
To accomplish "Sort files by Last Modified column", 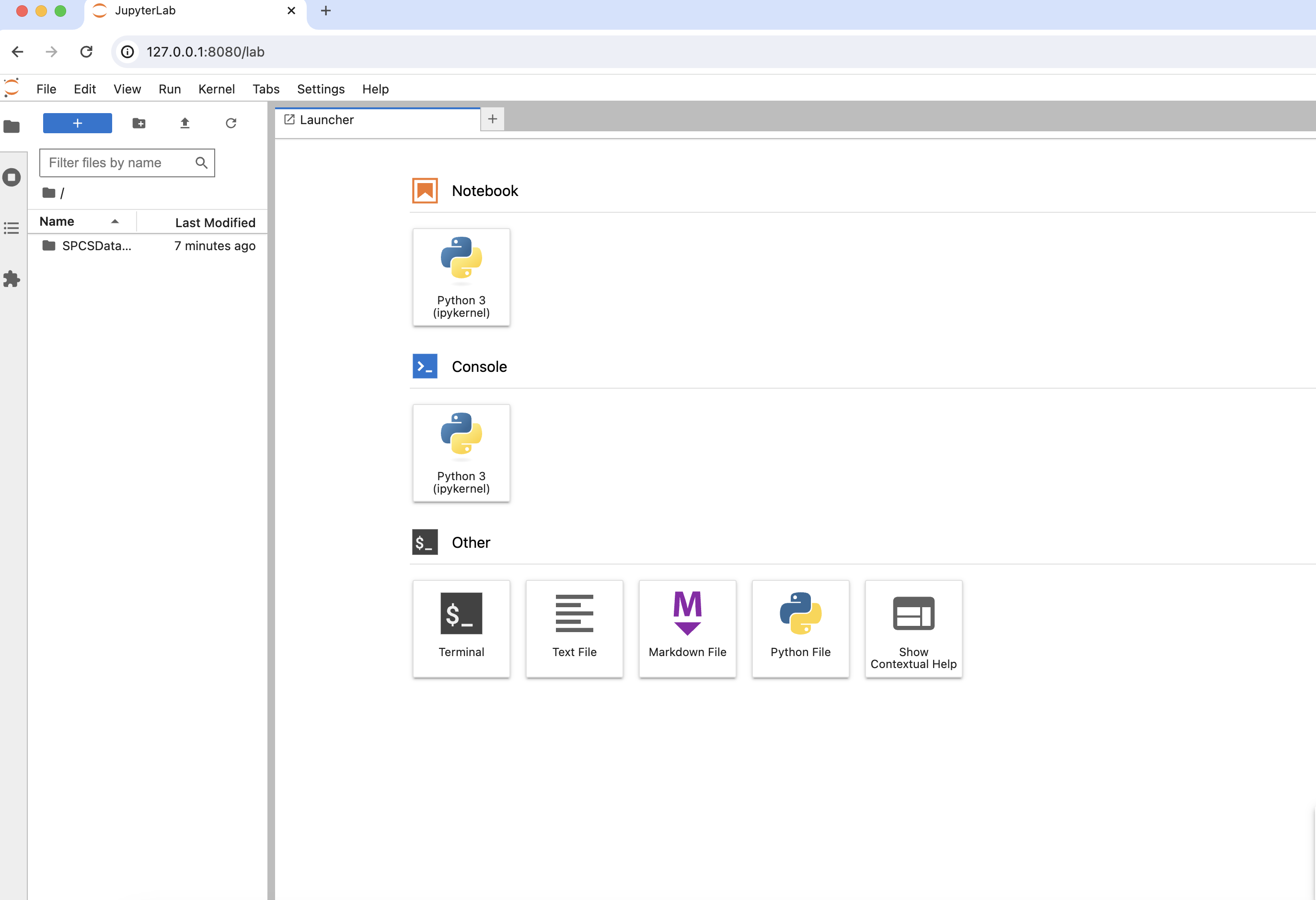I will tap(202, 222).
